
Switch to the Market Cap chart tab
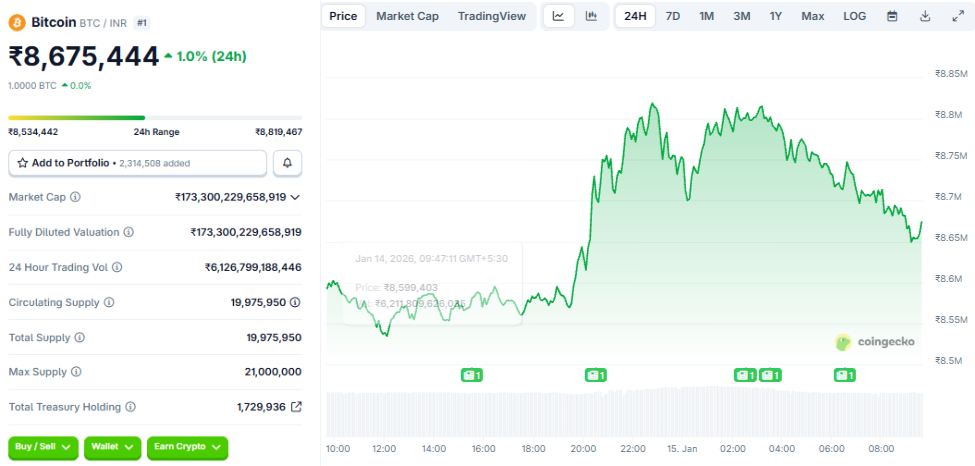coord(407,16)
